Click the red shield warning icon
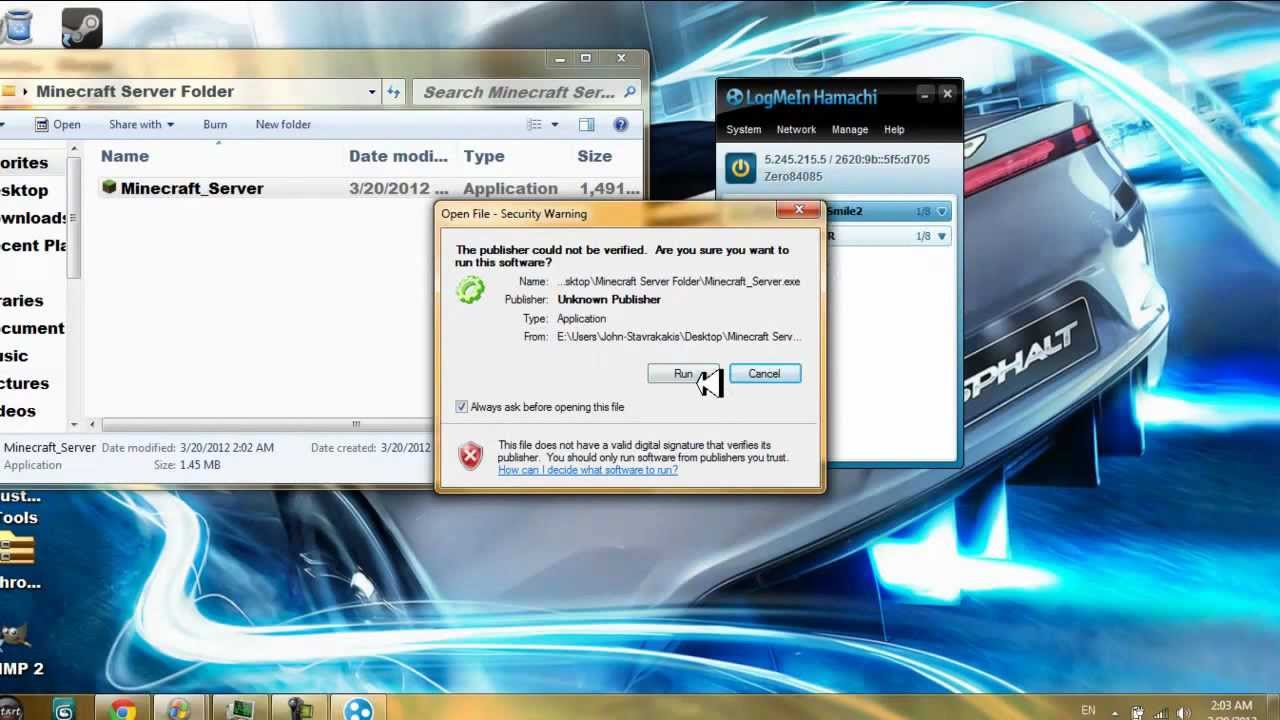The image size is (1280, 720). (470, 456)
